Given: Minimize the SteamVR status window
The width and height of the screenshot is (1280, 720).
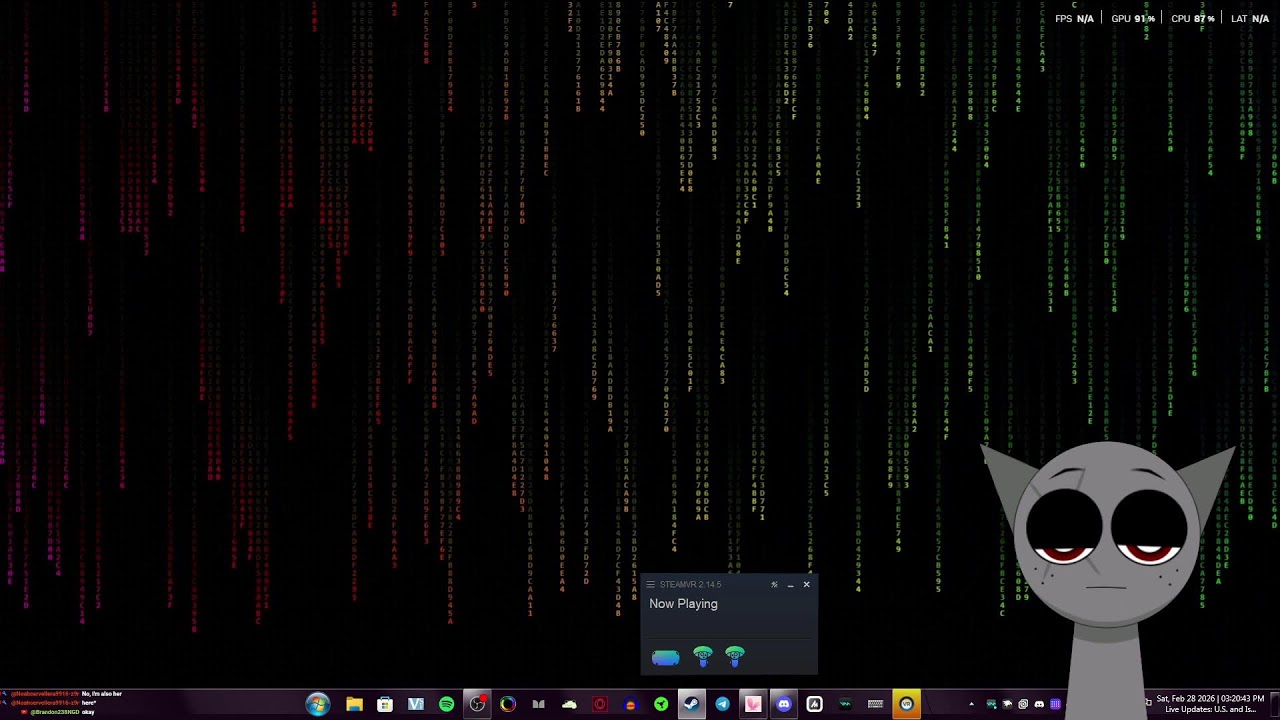Looking at the screenshot, I should [x=790, y=585].
